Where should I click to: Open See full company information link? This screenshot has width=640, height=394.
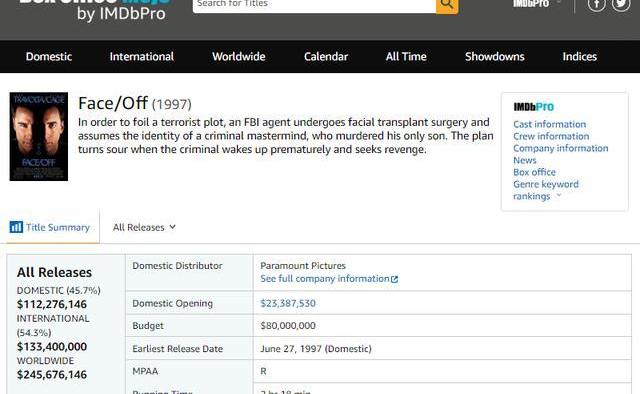coord(325,279)
